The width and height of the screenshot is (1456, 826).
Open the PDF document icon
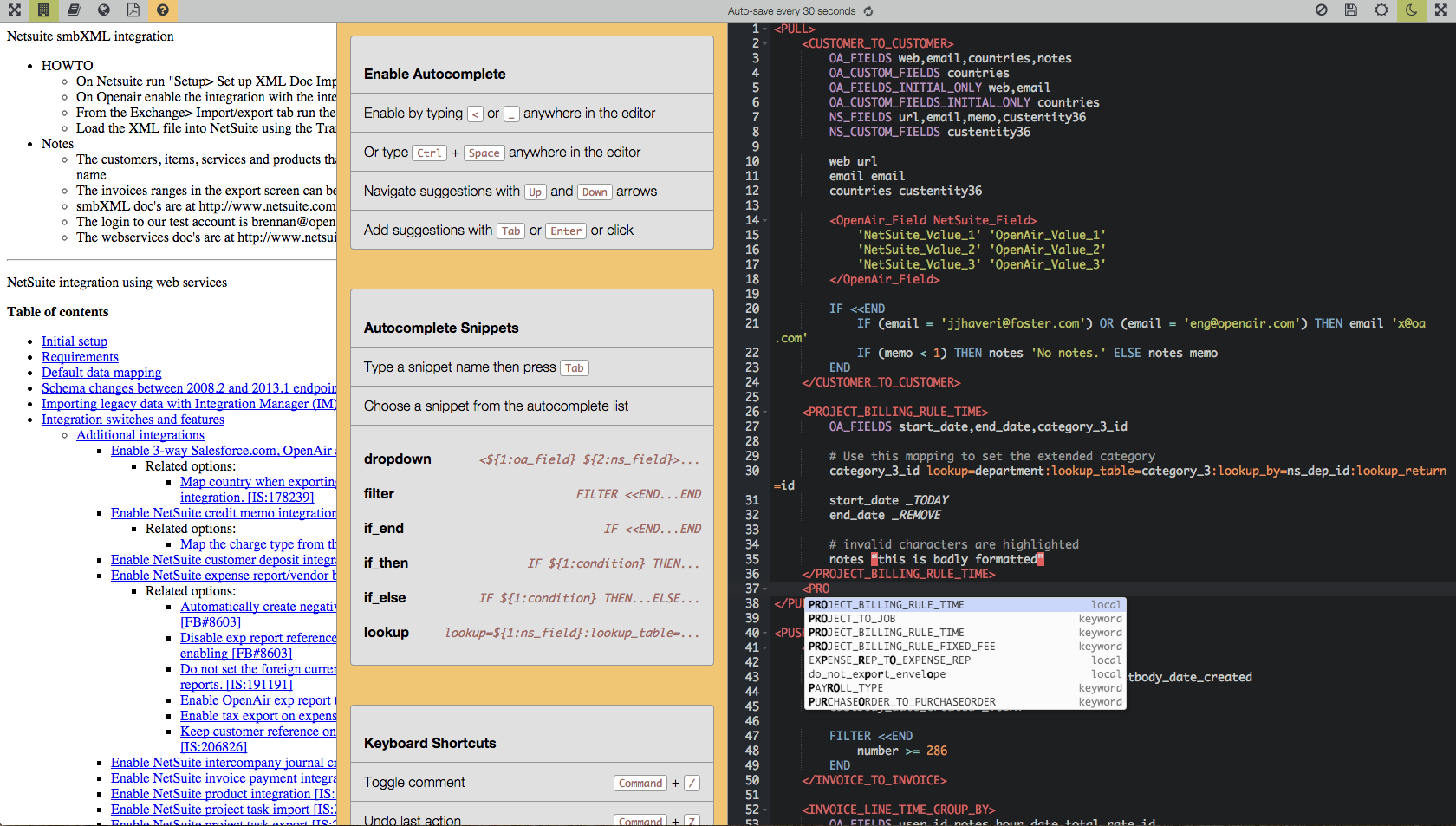coord(133,10)
